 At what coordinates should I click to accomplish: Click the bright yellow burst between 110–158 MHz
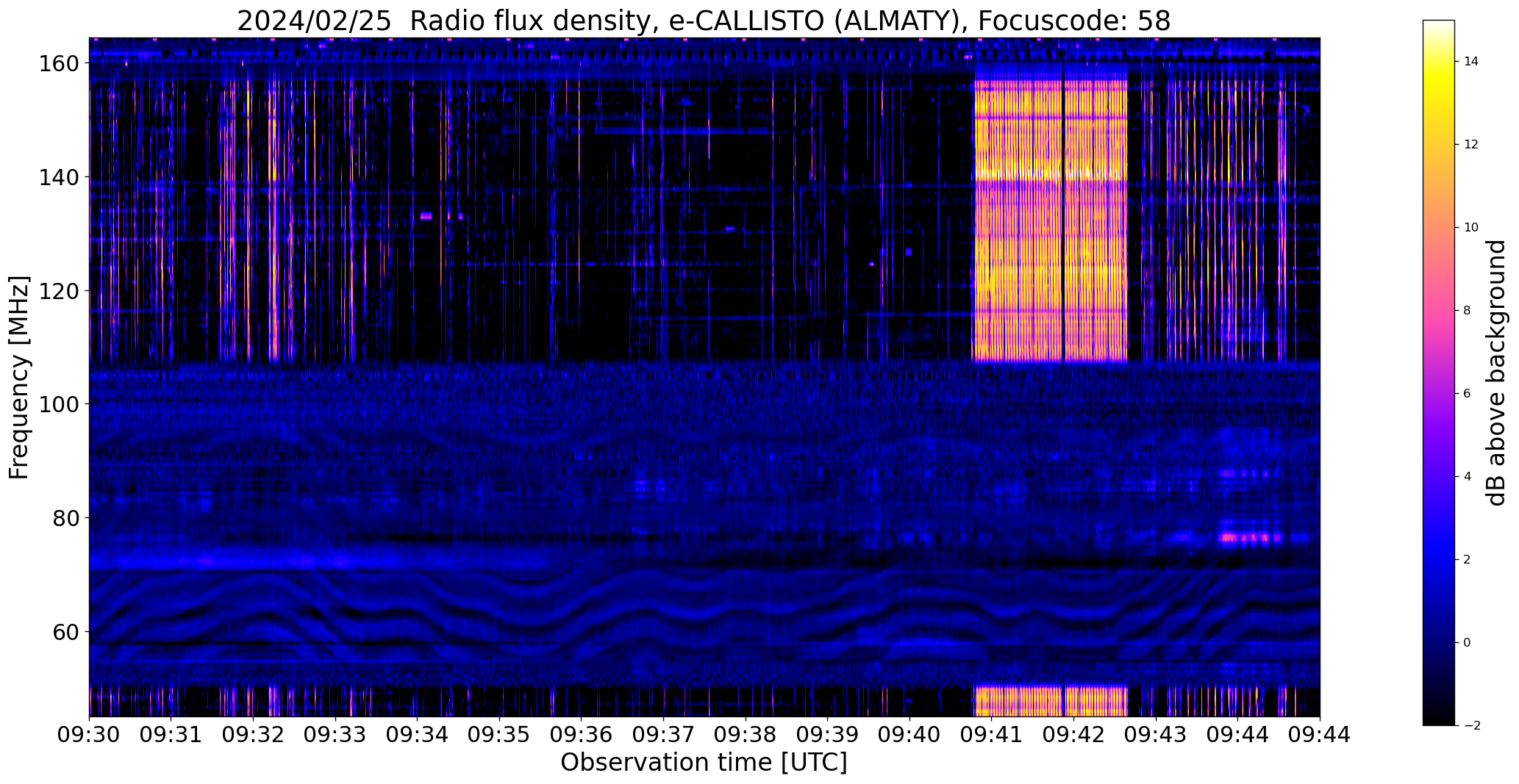[1050, 221]
